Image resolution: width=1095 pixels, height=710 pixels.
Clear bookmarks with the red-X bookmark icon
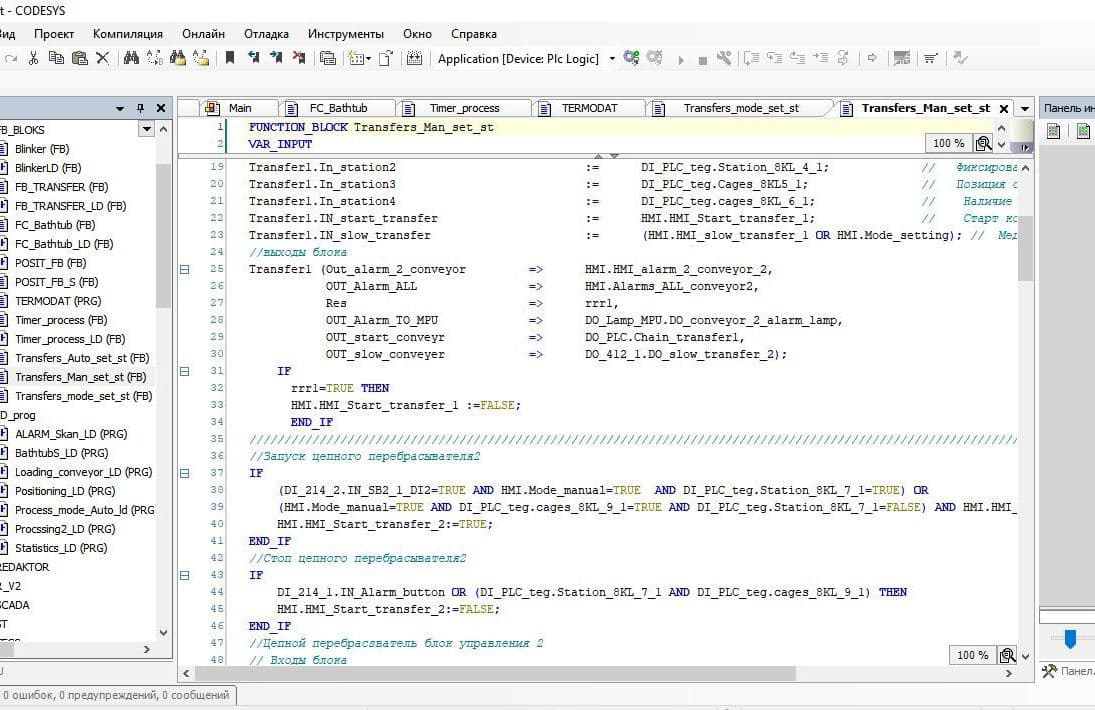(x=299, y=59)
